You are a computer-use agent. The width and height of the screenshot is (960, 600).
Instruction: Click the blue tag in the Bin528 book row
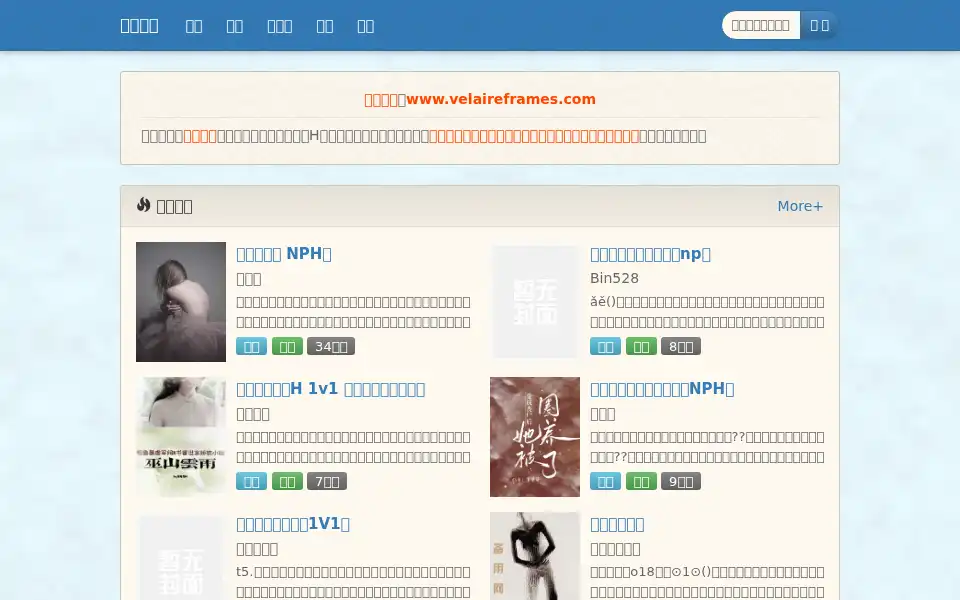[606, 347]
